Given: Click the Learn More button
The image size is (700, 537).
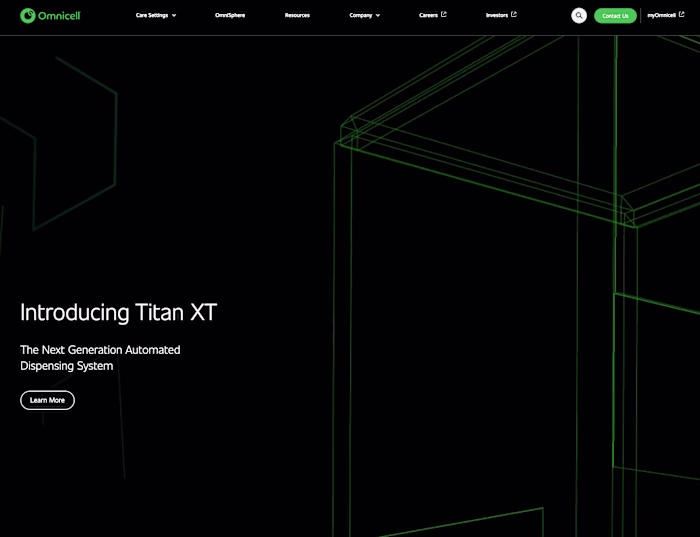Looking at the screenshot, I should coord(47,400).
